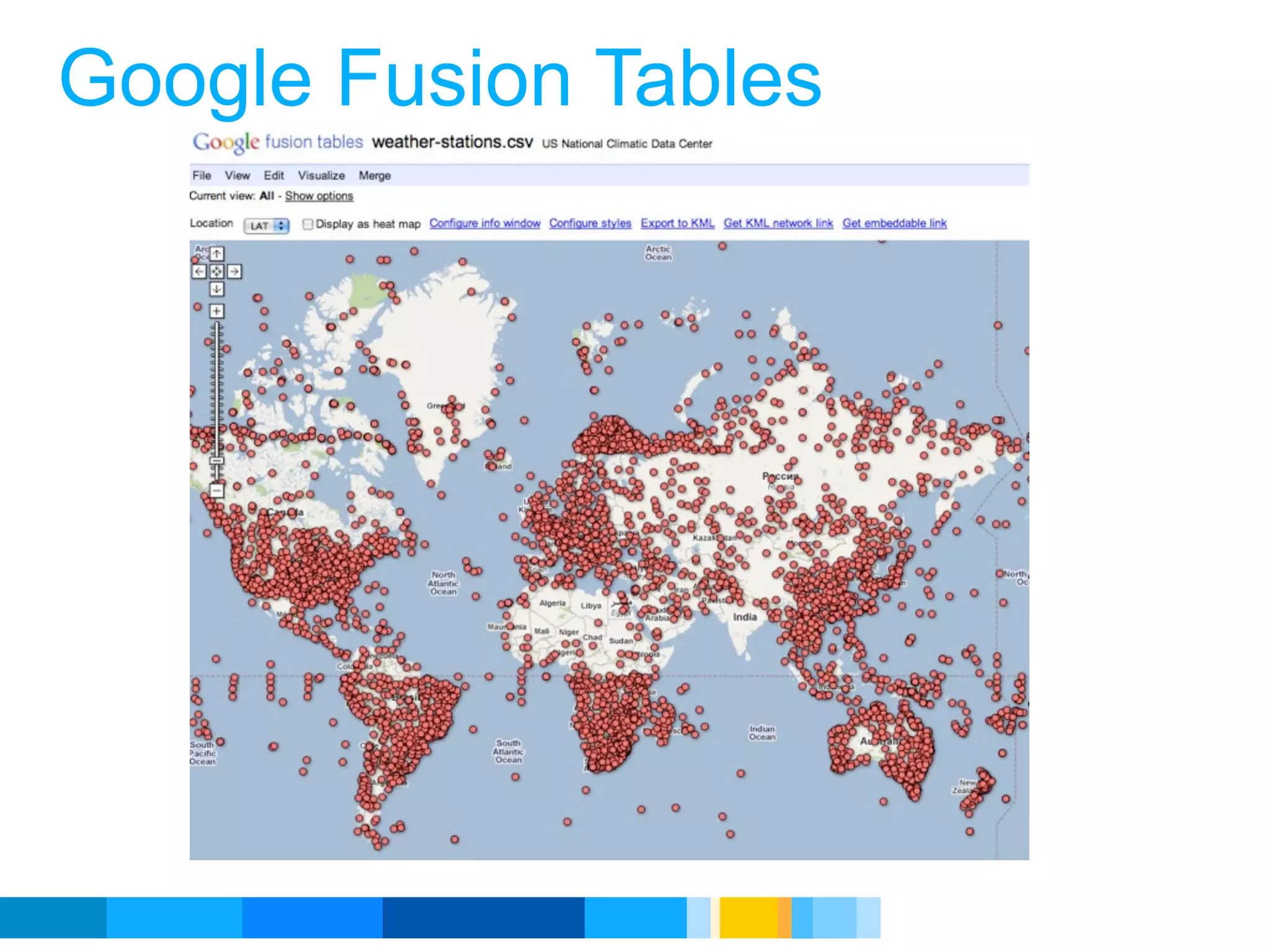This screenshot has width=1270, height=952.
Task: Click the Arctic Ocean label at map top
Action: pos(659,253)
